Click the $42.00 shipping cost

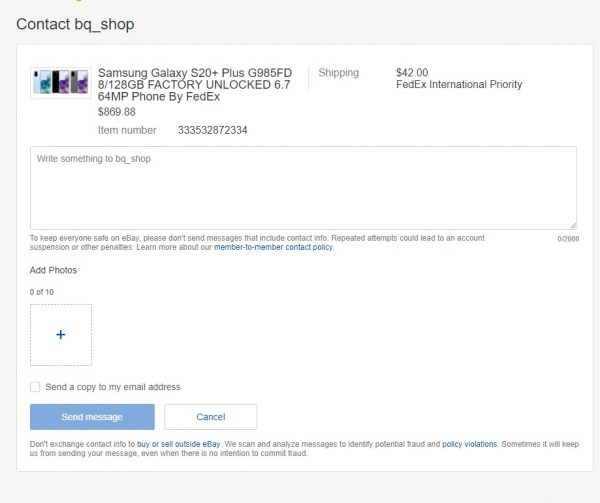[x=412, y=73]
